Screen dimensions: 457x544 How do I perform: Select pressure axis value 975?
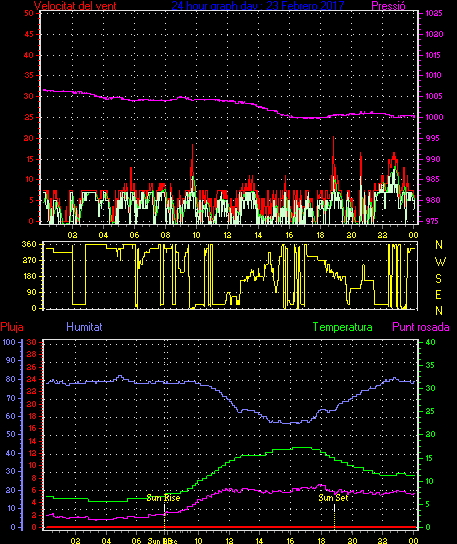pyautogui.click(x=432, y=221)
